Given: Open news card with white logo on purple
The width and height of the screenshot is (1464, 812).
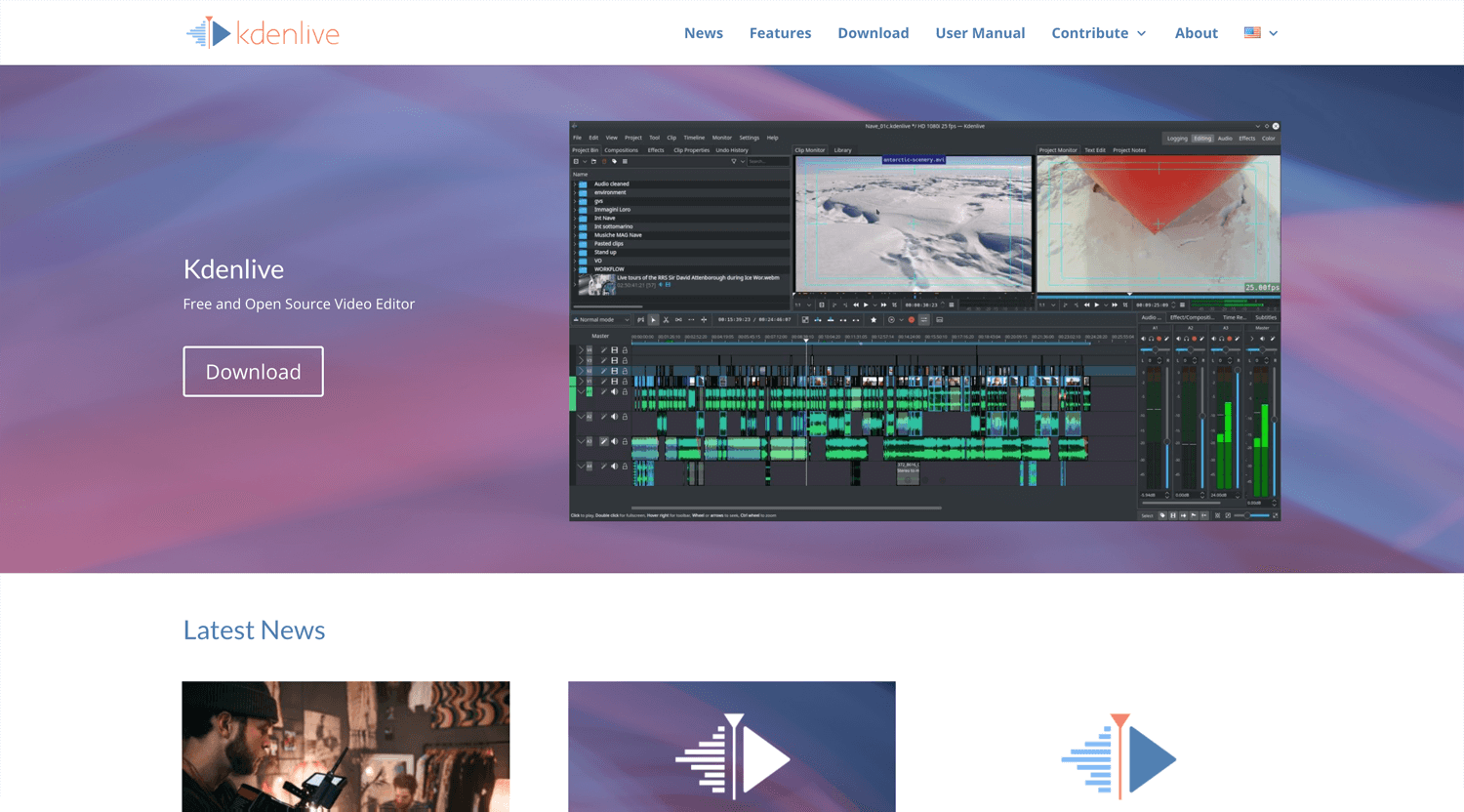Looking at the screenshot, I should click(732, 747).
